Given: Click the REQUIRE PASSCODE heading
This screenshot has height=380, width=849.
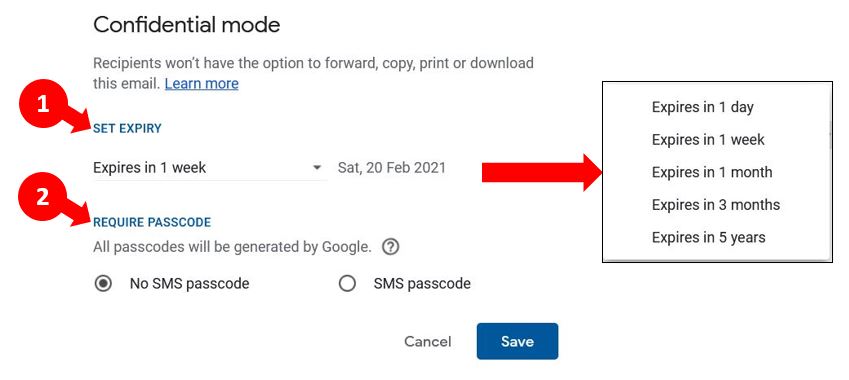Looking at the screenshot, I should click(152, 222).
